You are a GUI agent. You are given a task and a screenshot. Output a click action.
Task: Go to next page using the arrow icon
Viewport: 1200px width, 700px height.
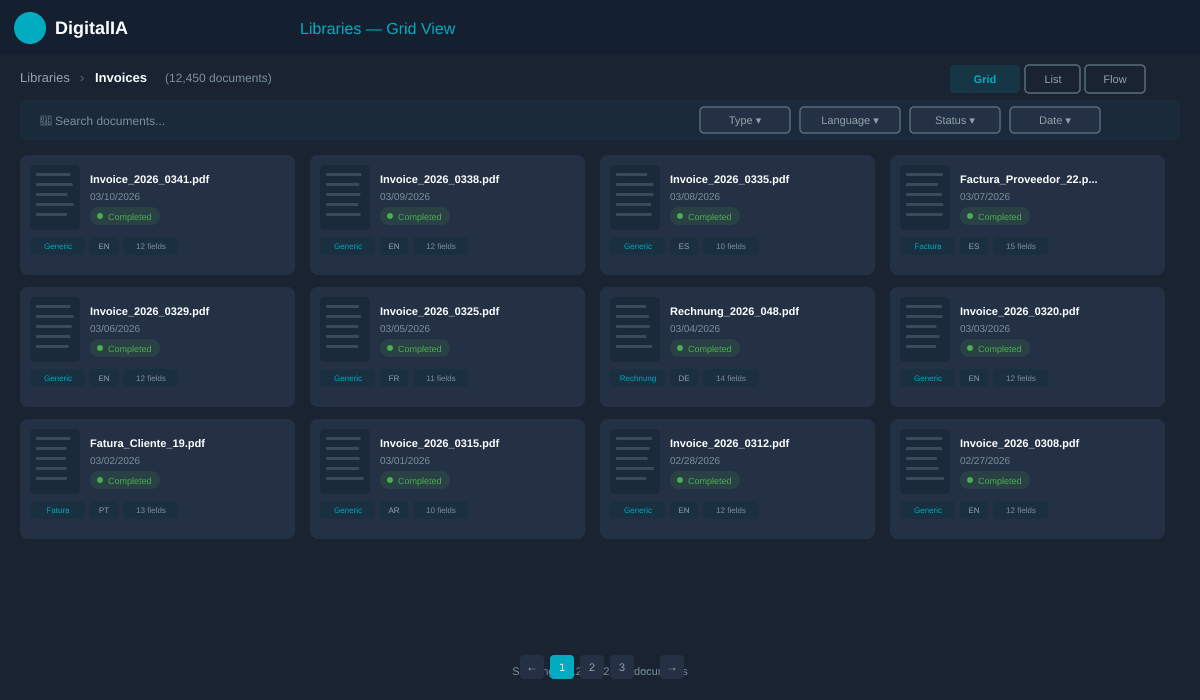pos(672,667)
